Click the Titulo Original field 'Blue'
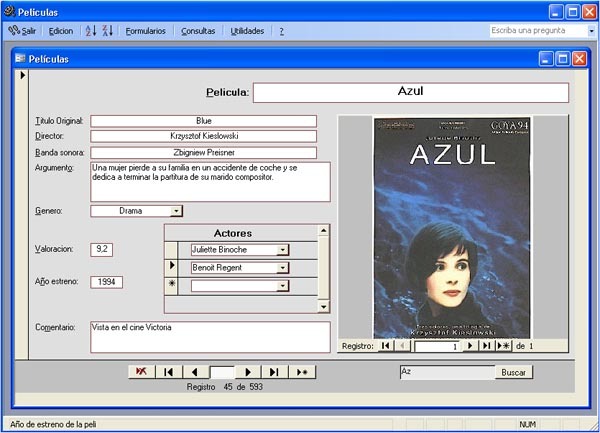 click(x=203, y=121)
